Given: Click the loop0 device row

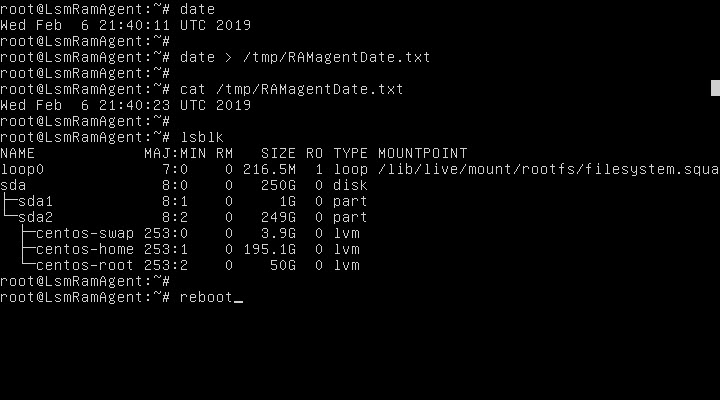Looking at the screenshot, I should [22, 169].
